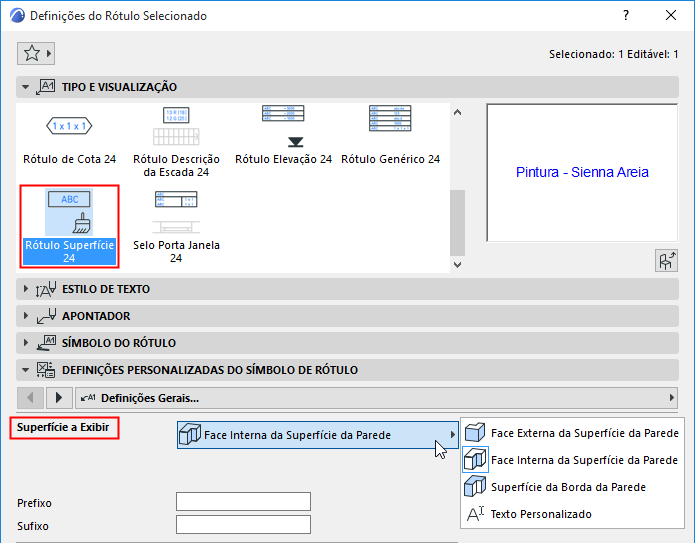
Task: Choose Face Interna da Superfície da Parede option
Action: (572, 460)
